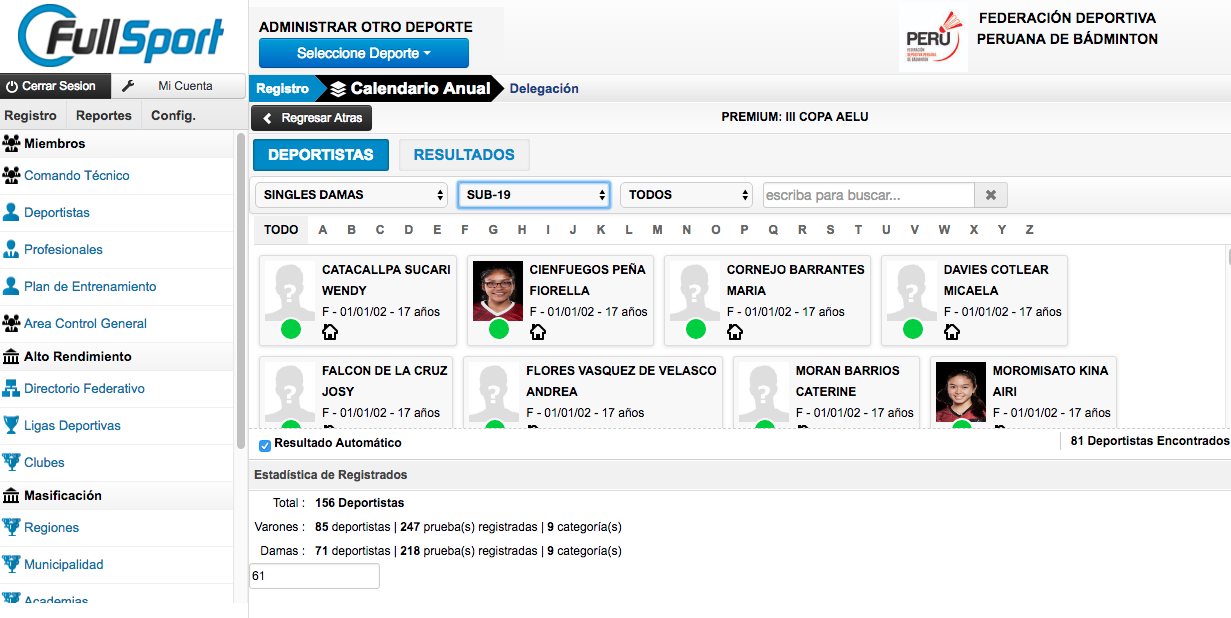Viewport: 1231px width, 618px height.
Task: Click the Deportistas person icon in sidebar
Action: tap(12, 213)
